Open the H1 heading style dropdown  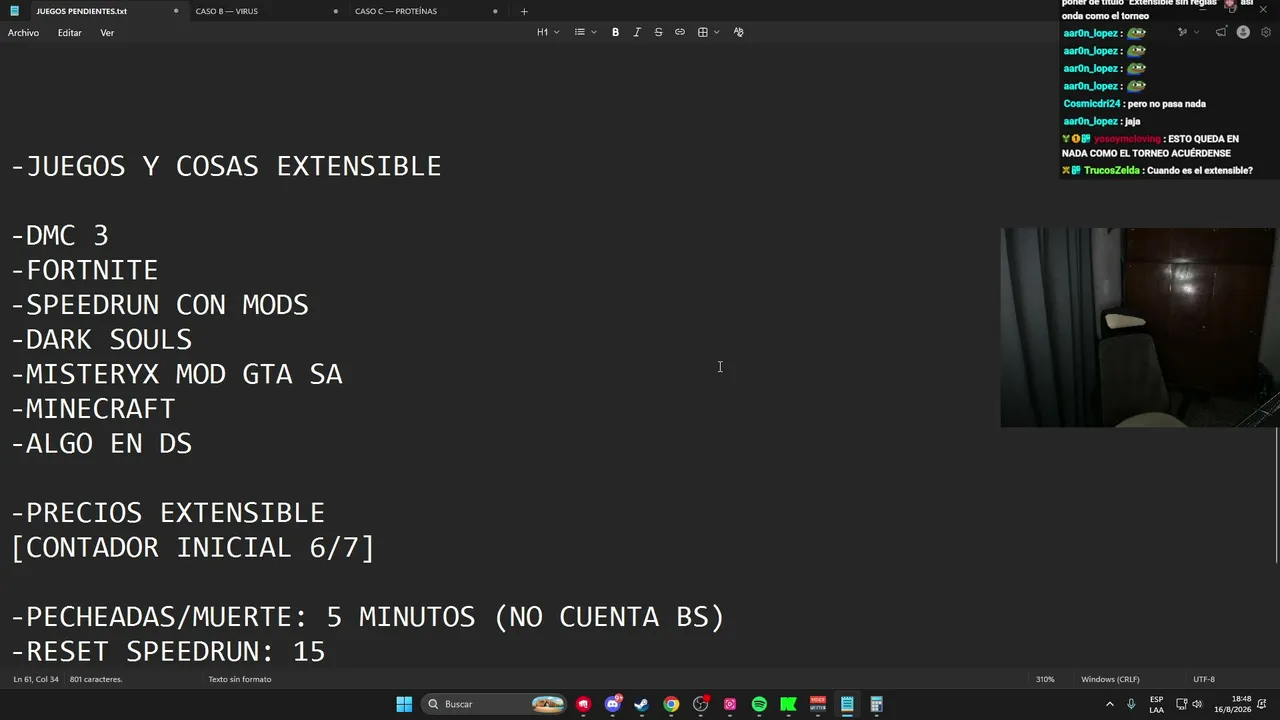(x=548, y=32)
